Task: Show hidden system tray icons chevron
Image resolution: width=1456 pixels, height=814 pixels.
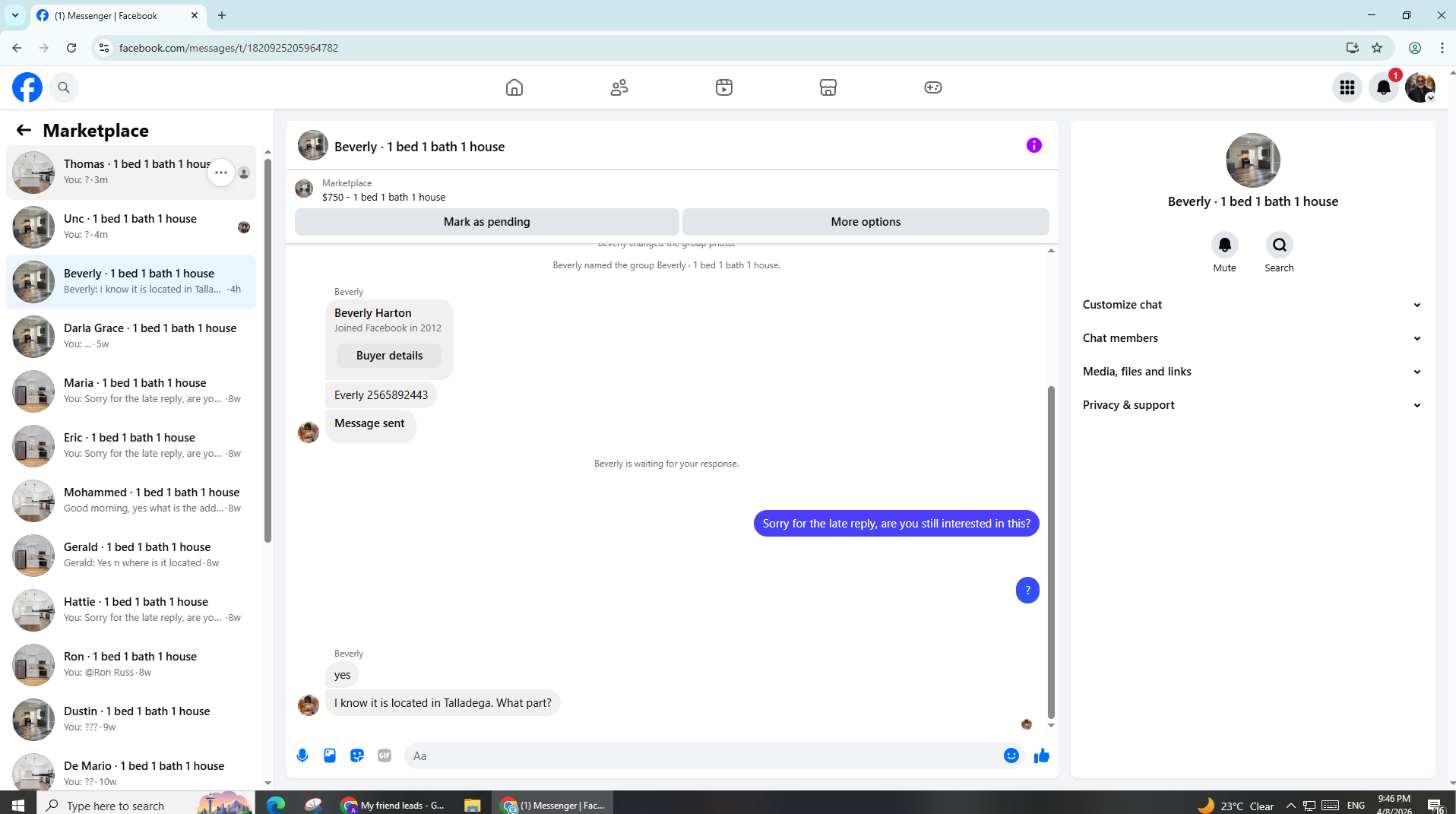Action: (1290, 806)
